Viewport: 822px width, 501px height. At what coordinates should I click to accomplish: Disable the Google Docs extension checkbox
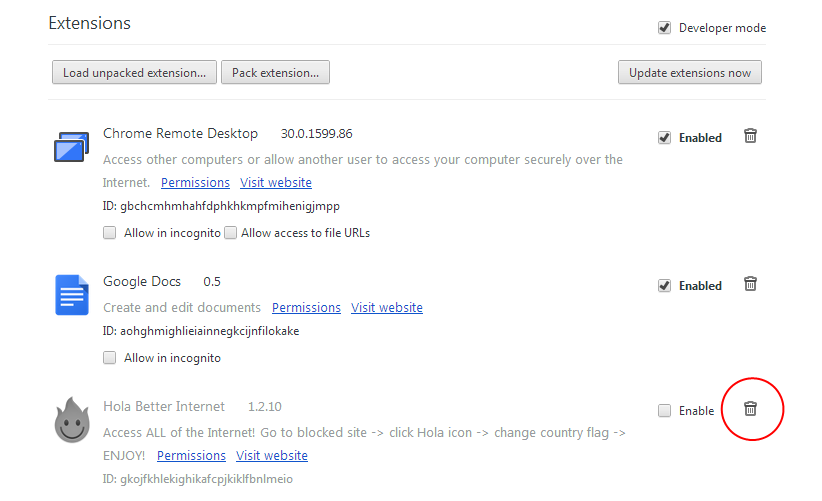point(664,286)
